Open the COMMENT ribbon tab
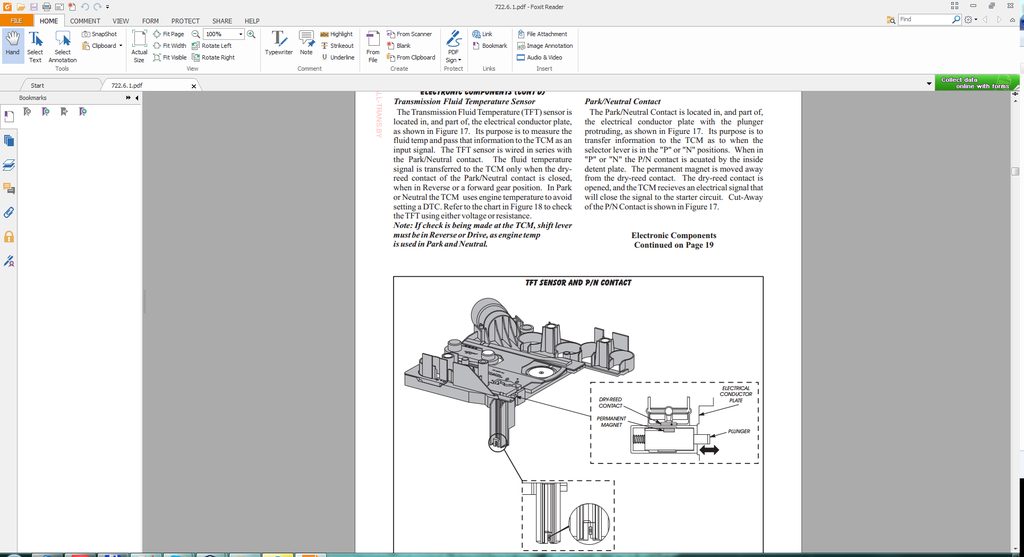The width and height of the screenshot is (1024, 557). pyautogui.click(x=85, y=21)
